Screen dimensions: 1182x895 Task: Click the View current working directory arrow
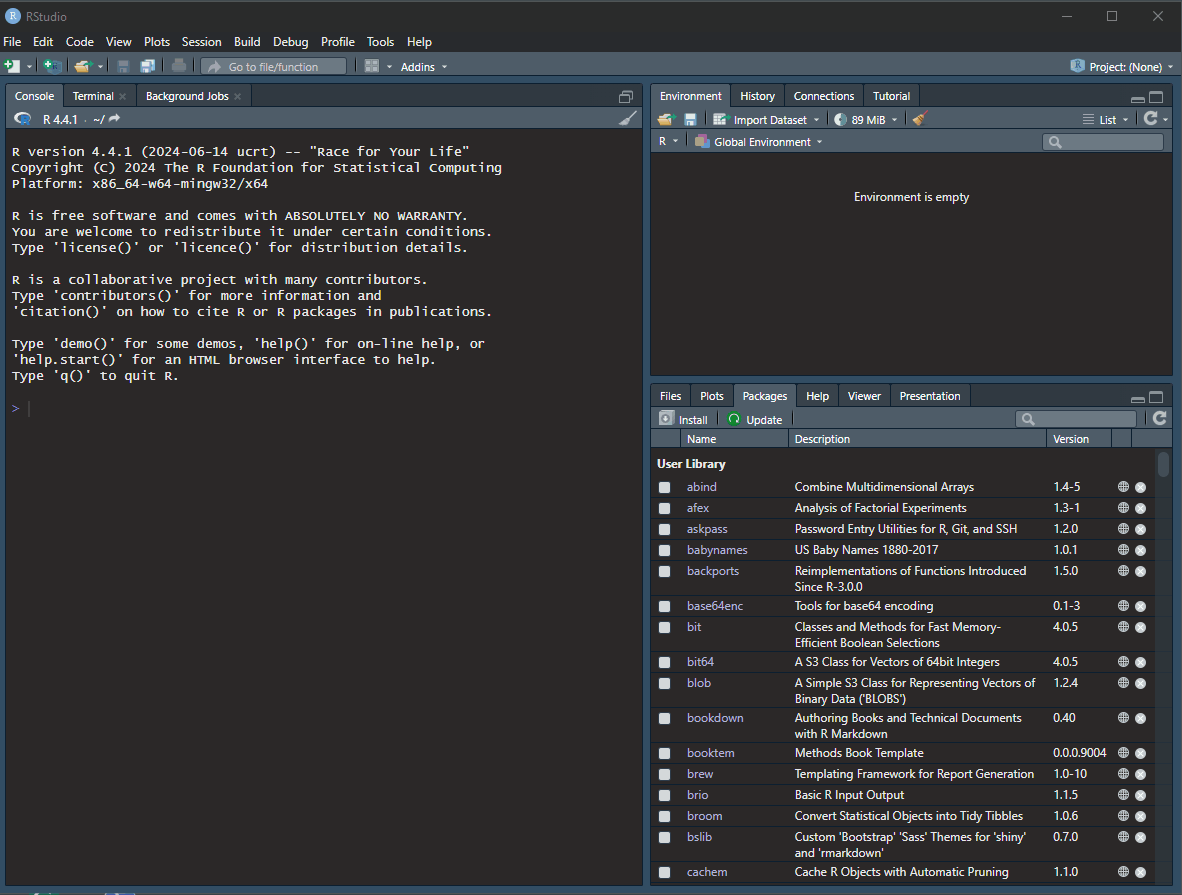click(x=115, y=118)
